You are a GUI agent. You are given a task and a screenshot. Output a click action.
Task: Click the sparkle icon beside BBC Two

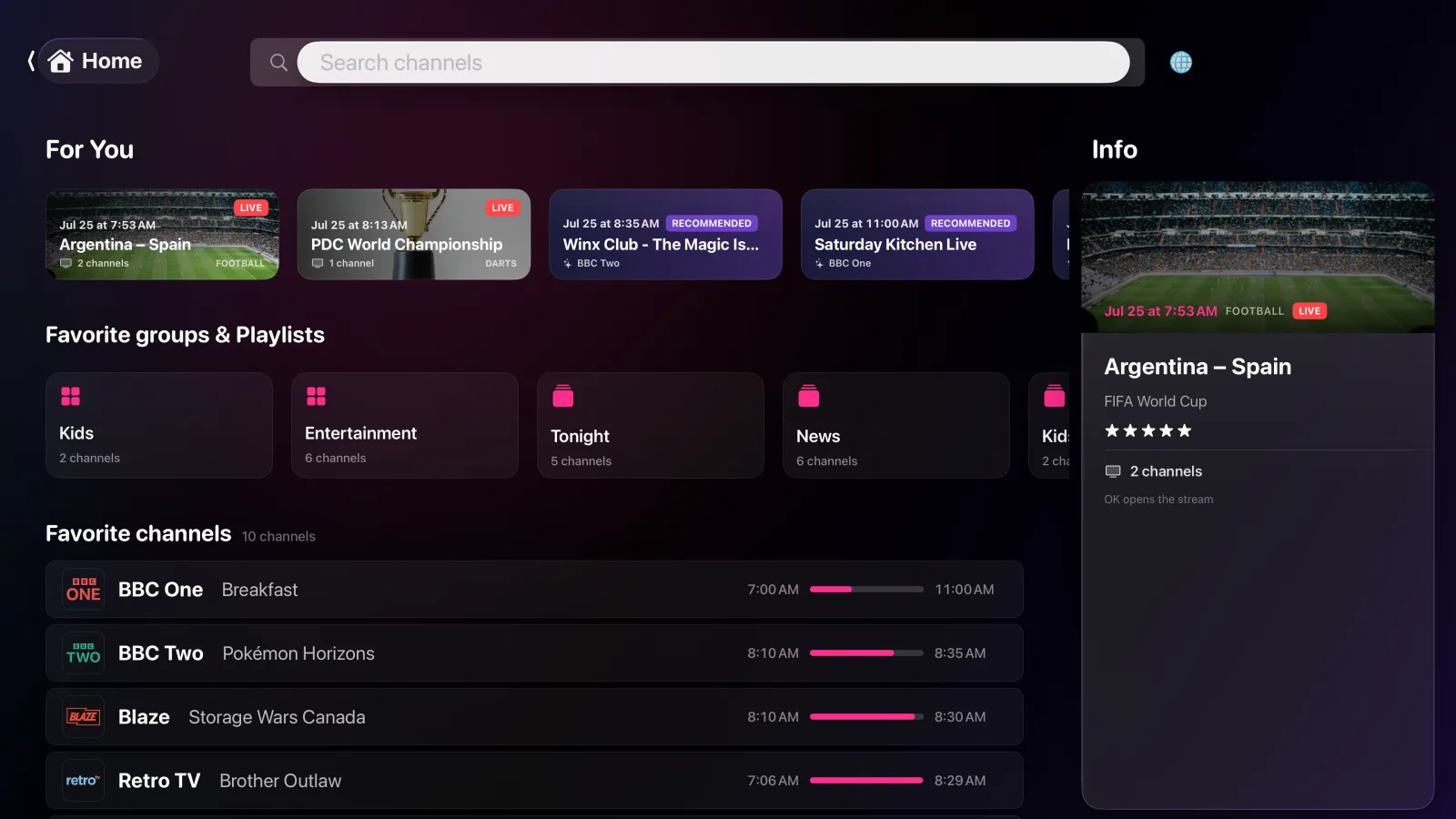567,263
